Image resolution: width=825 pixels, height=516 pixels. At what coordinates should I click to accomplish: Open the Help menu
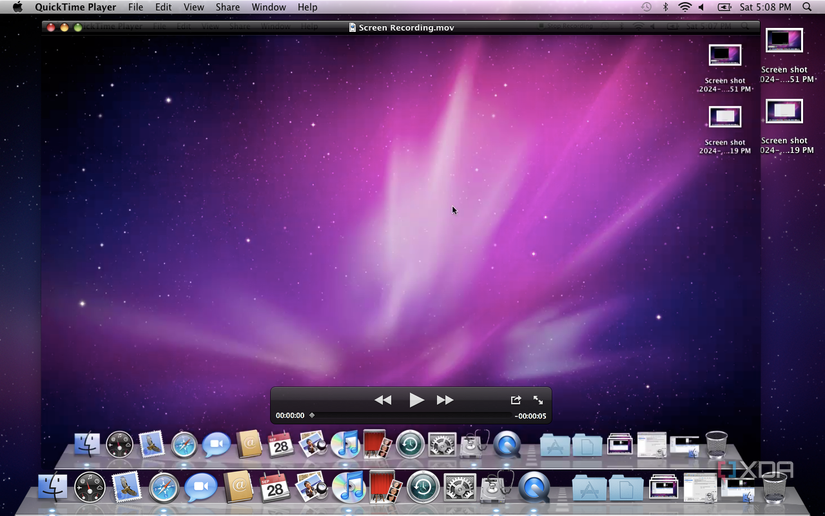(x=308, y=7)
